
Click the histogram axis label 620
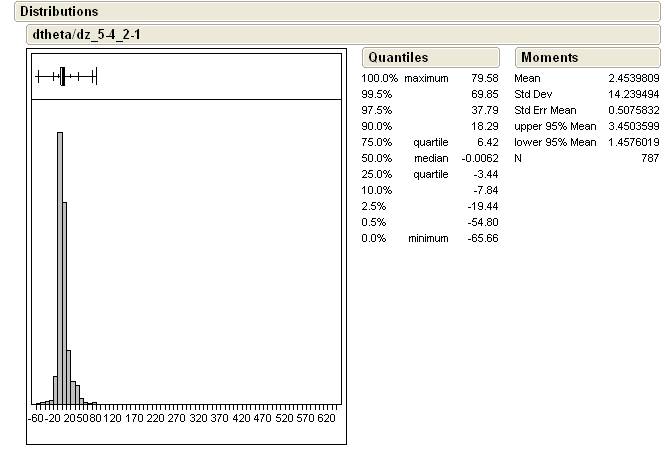[326, 419]
